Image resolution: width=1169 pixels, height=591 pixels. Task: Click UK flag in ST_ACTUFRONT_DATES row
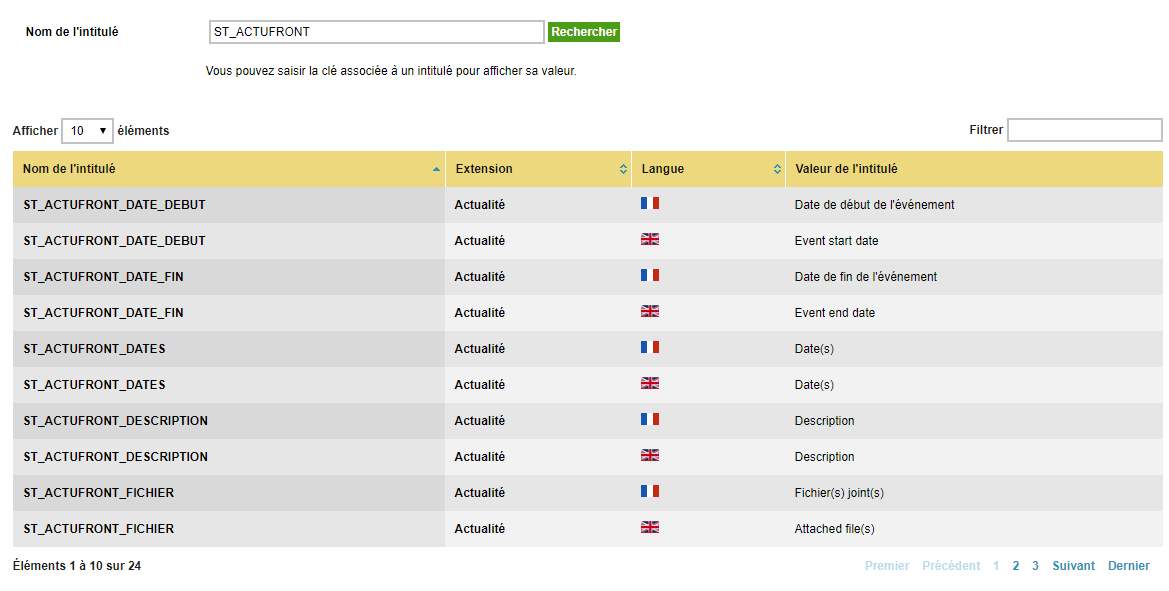point(649,383)
